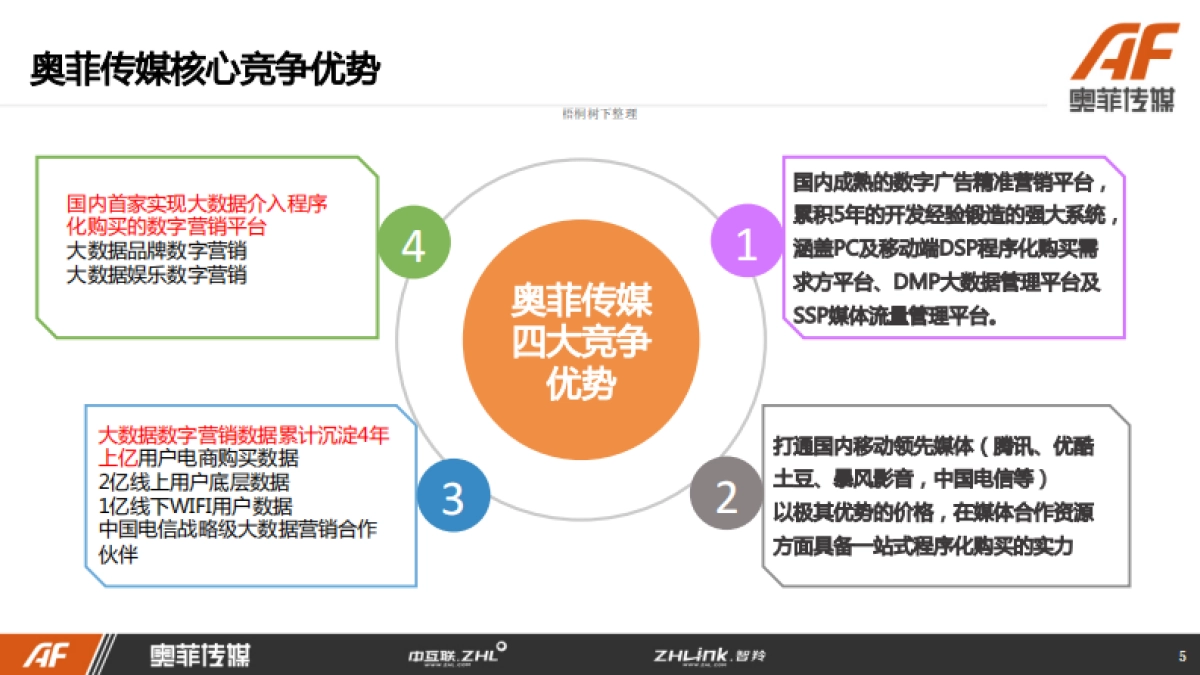Select the blue-bordered big data text box
Viewport: 1200px width, 675px height.
(x=250, y=495)
